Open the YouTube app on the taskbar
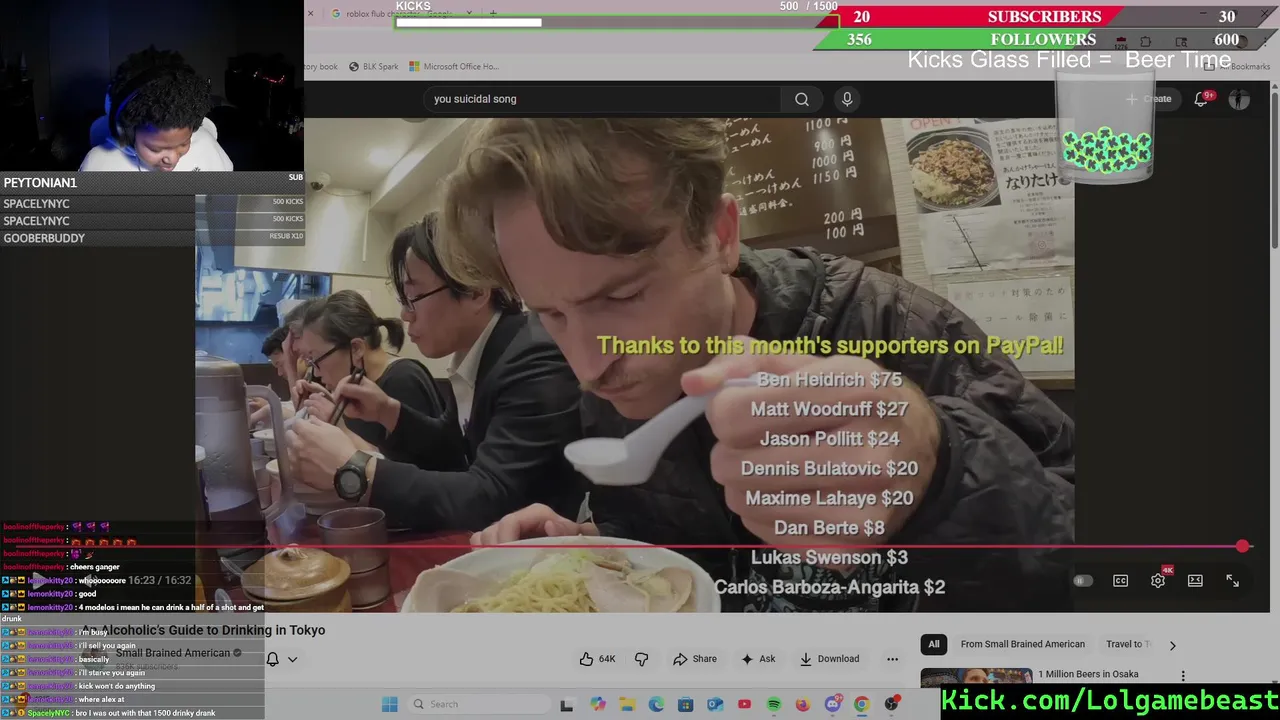This screenshot has width=1280, height=720. (x=744, y=704)
